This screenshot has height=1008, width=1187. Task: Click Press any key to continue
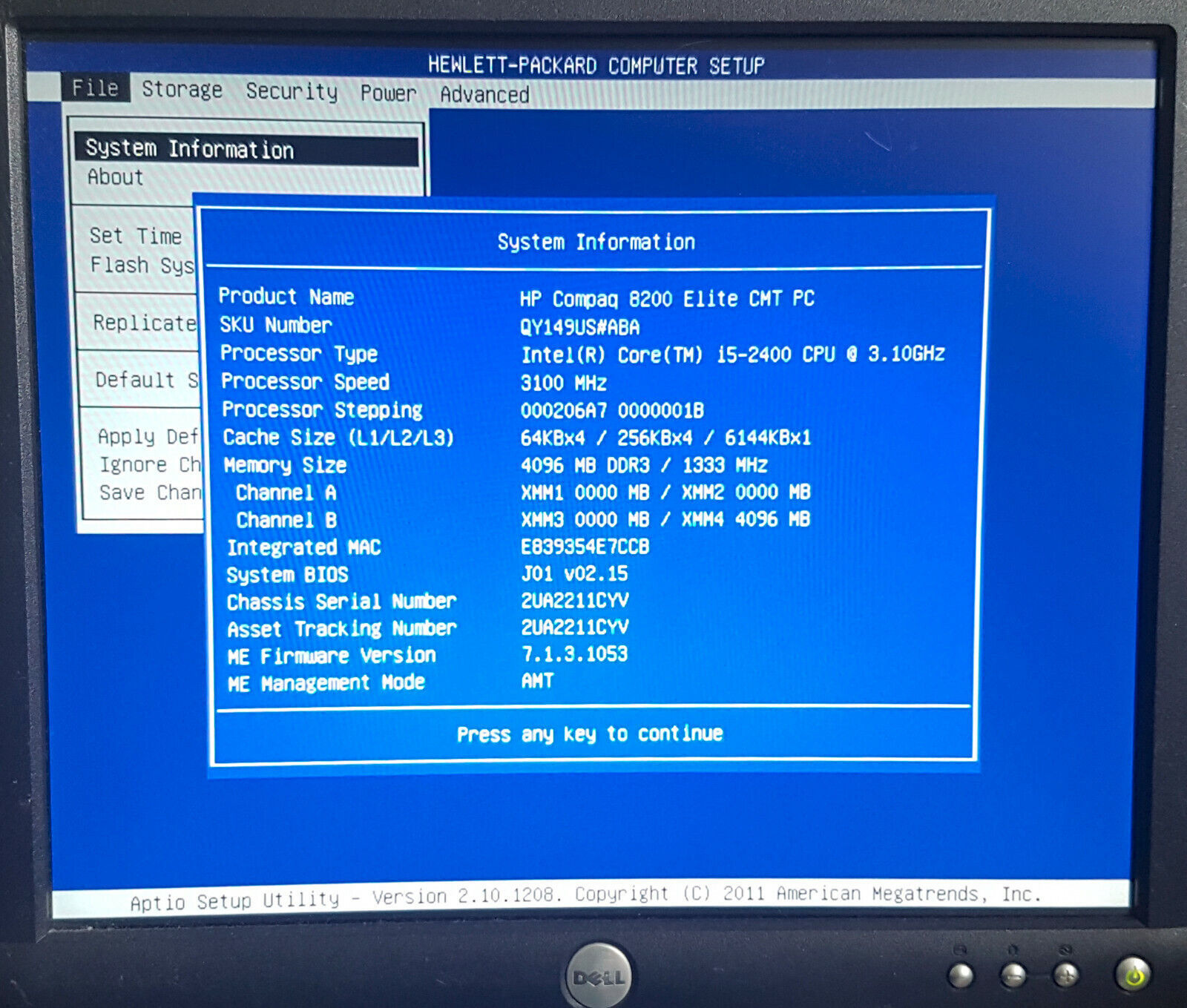[590, 734]
